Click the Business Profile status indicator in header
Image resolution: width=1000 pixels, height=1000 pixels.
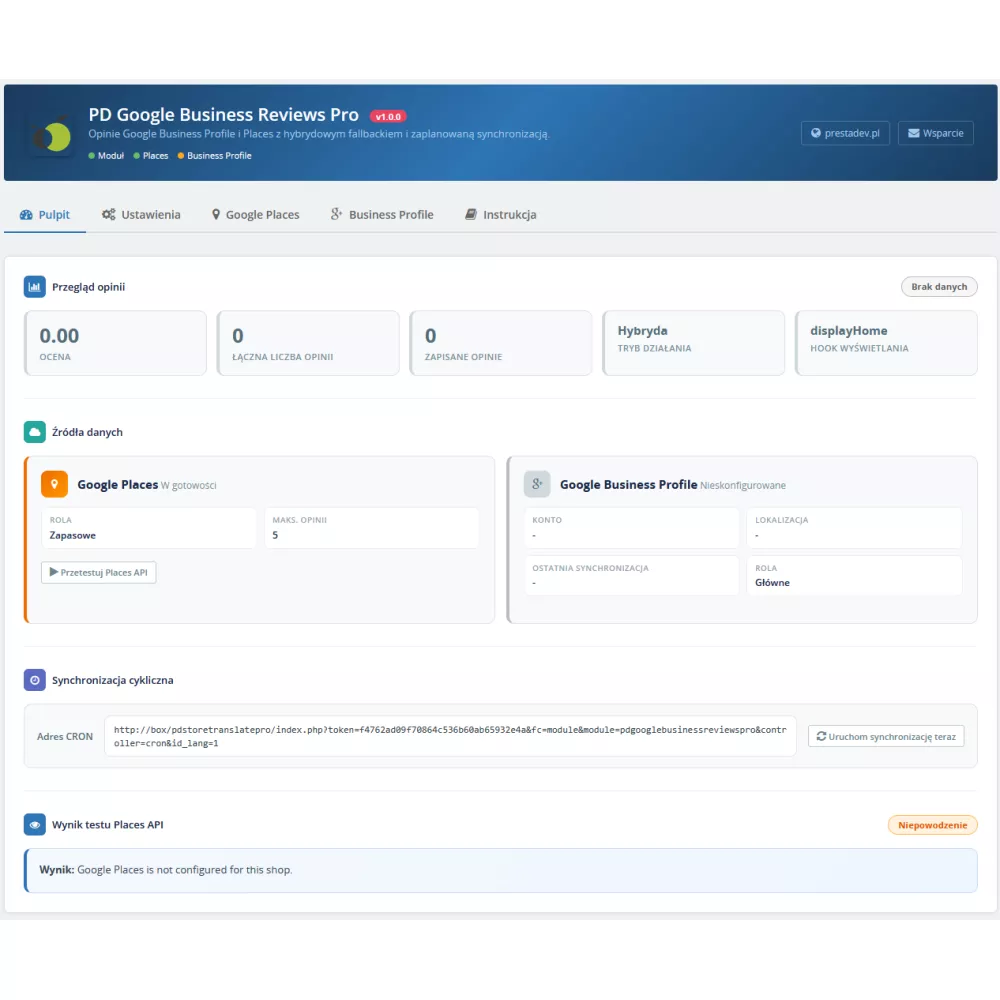point(215,156)
